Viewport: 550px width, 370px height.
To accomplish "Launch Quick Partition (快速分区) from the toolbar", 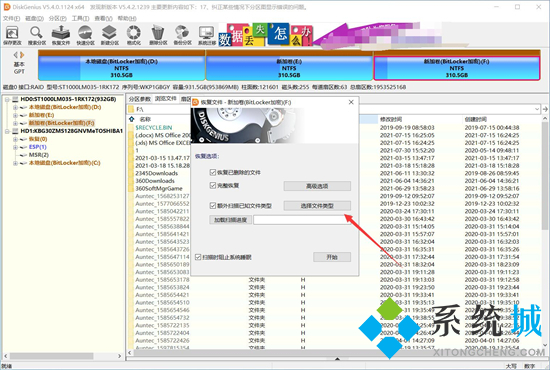I will pos(85,35).
